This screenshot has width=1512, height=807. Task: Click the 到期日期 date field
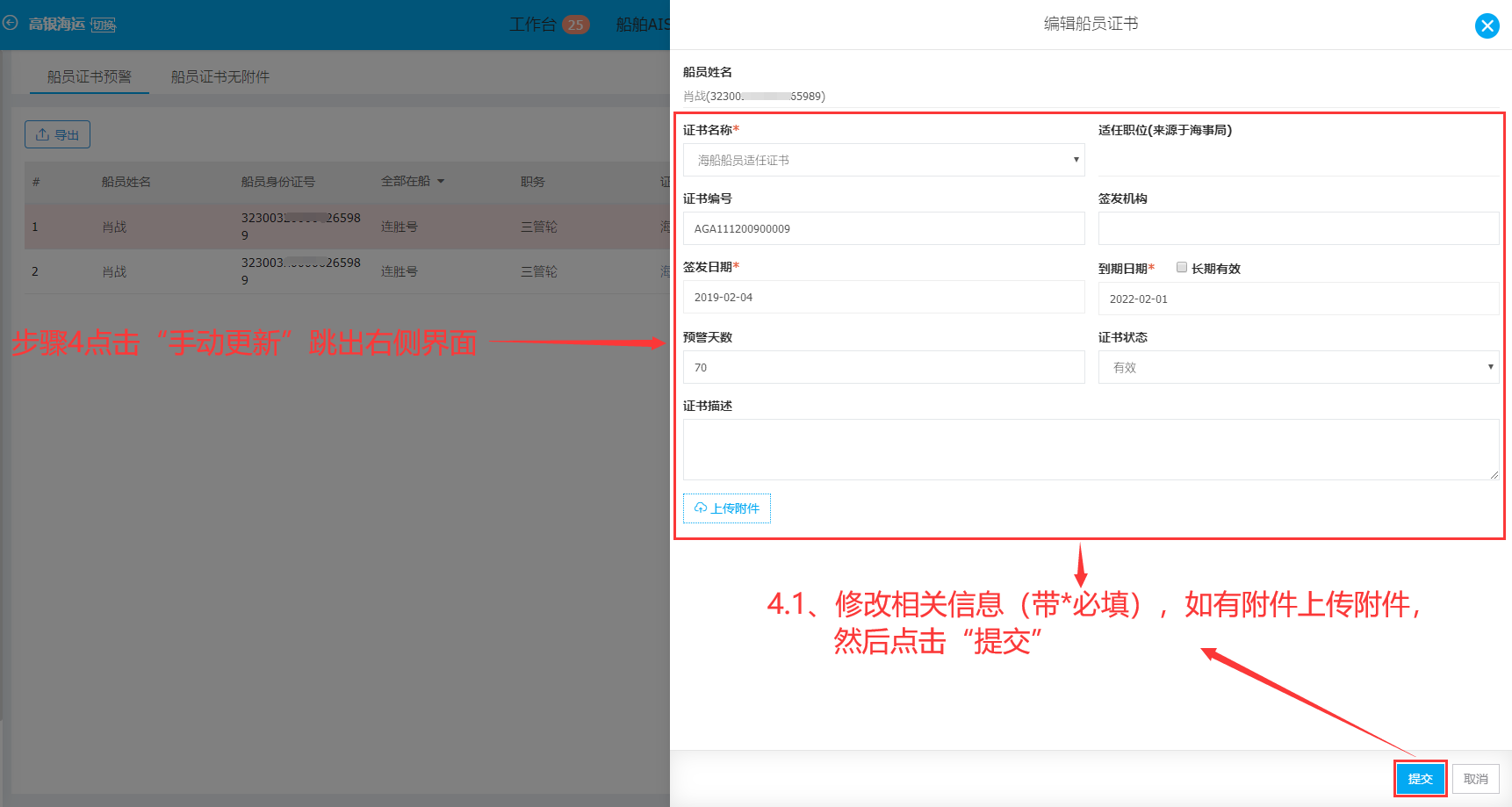(1298, 299)
